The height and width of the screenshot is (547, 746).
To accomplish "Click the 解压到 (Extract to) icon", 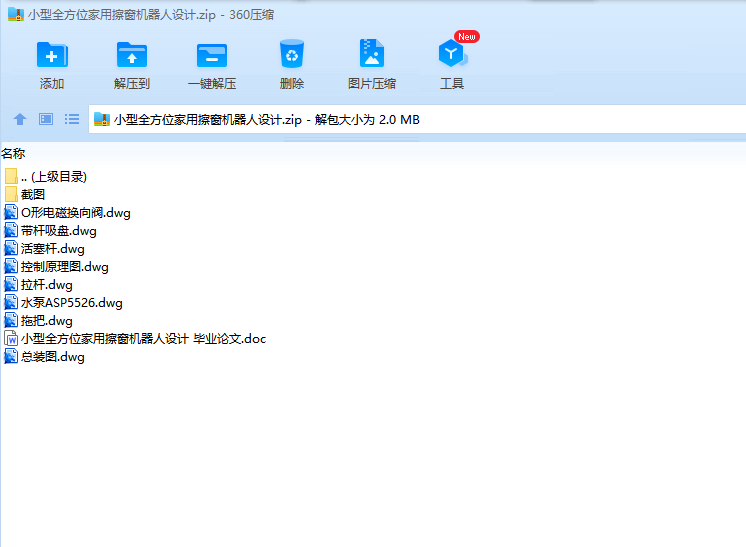I will (x=132, y=55).
